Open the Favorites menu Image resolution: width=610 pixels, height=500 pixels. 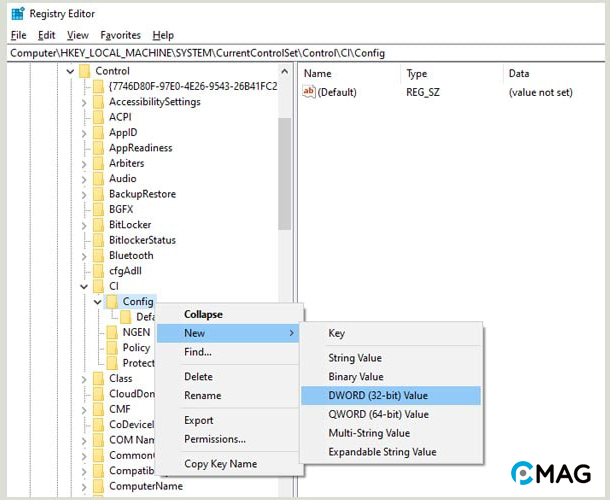tap(121, 35)
